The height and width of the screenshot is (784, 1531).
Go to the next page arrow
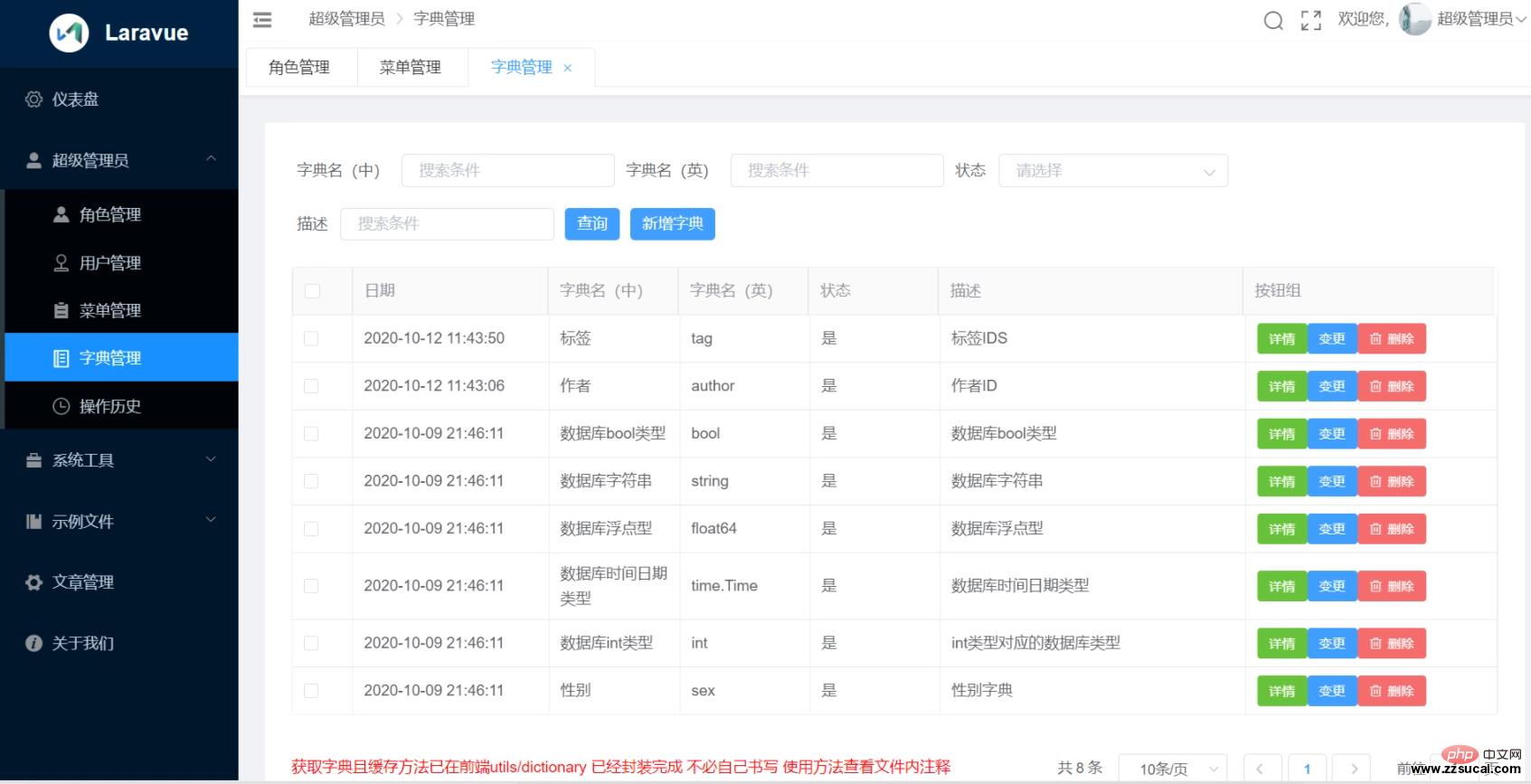pos(1354,769)
